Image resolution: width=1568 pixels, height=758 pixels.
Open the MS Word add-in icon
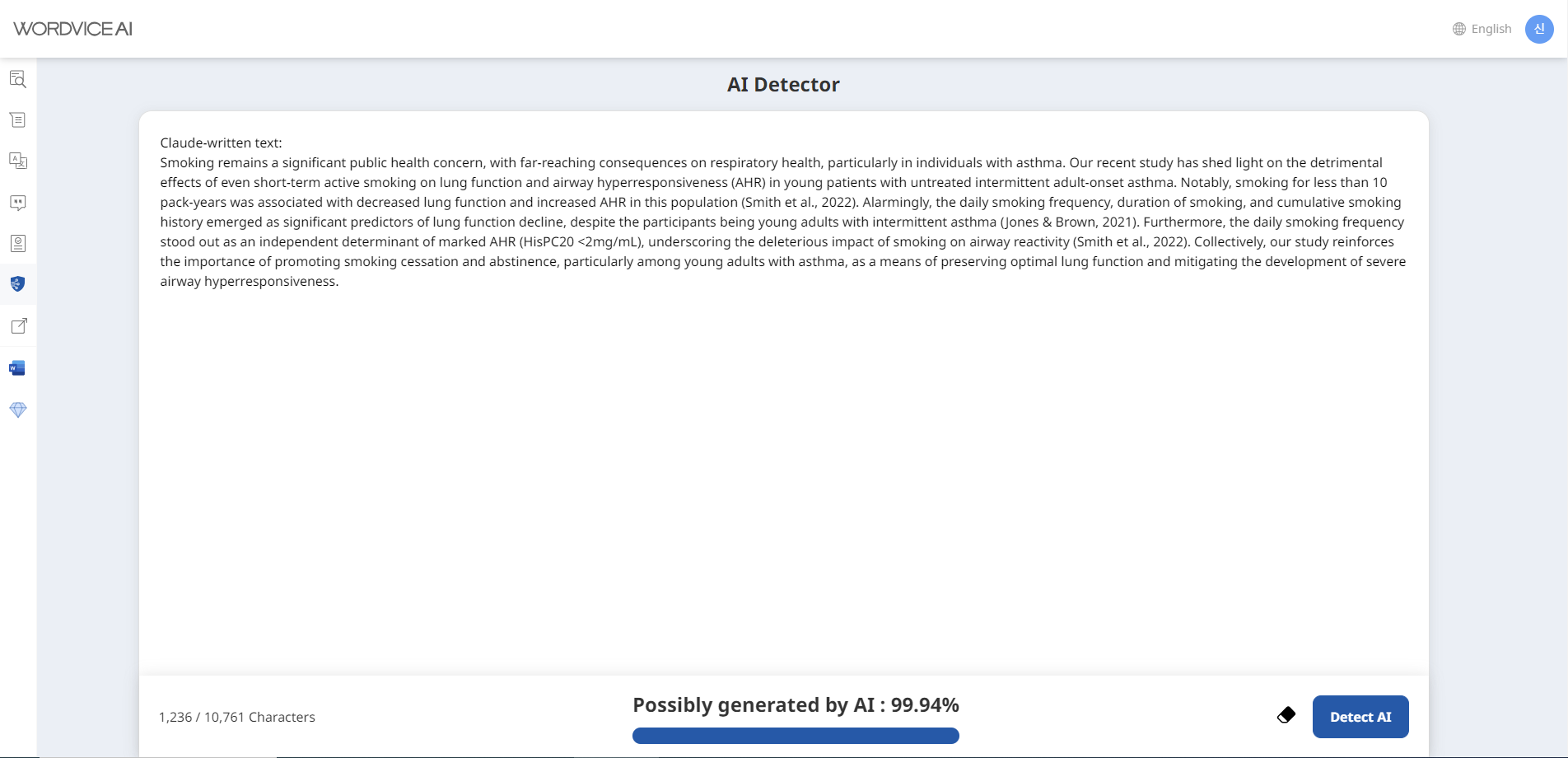17,367
